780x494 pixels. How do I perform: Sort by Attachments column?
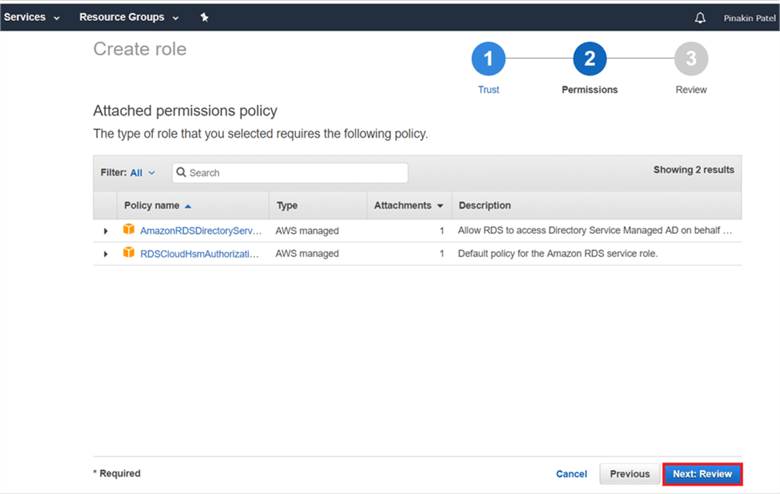pos(408,205)
